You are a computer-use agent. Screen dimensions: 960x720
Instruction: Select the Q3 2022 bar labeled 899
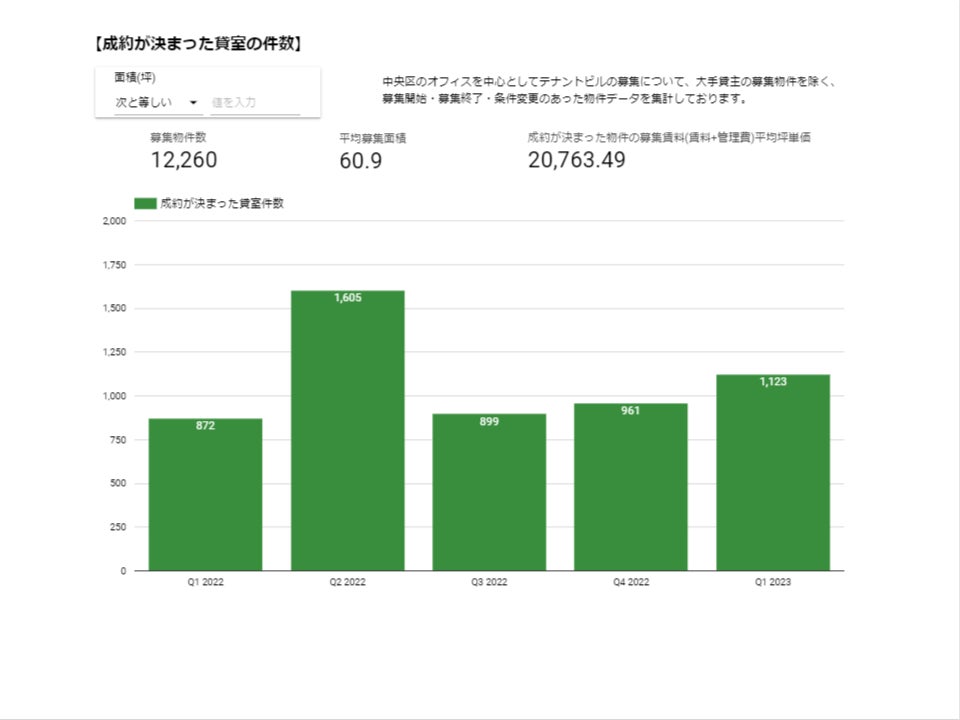click(x=489, y=492)
